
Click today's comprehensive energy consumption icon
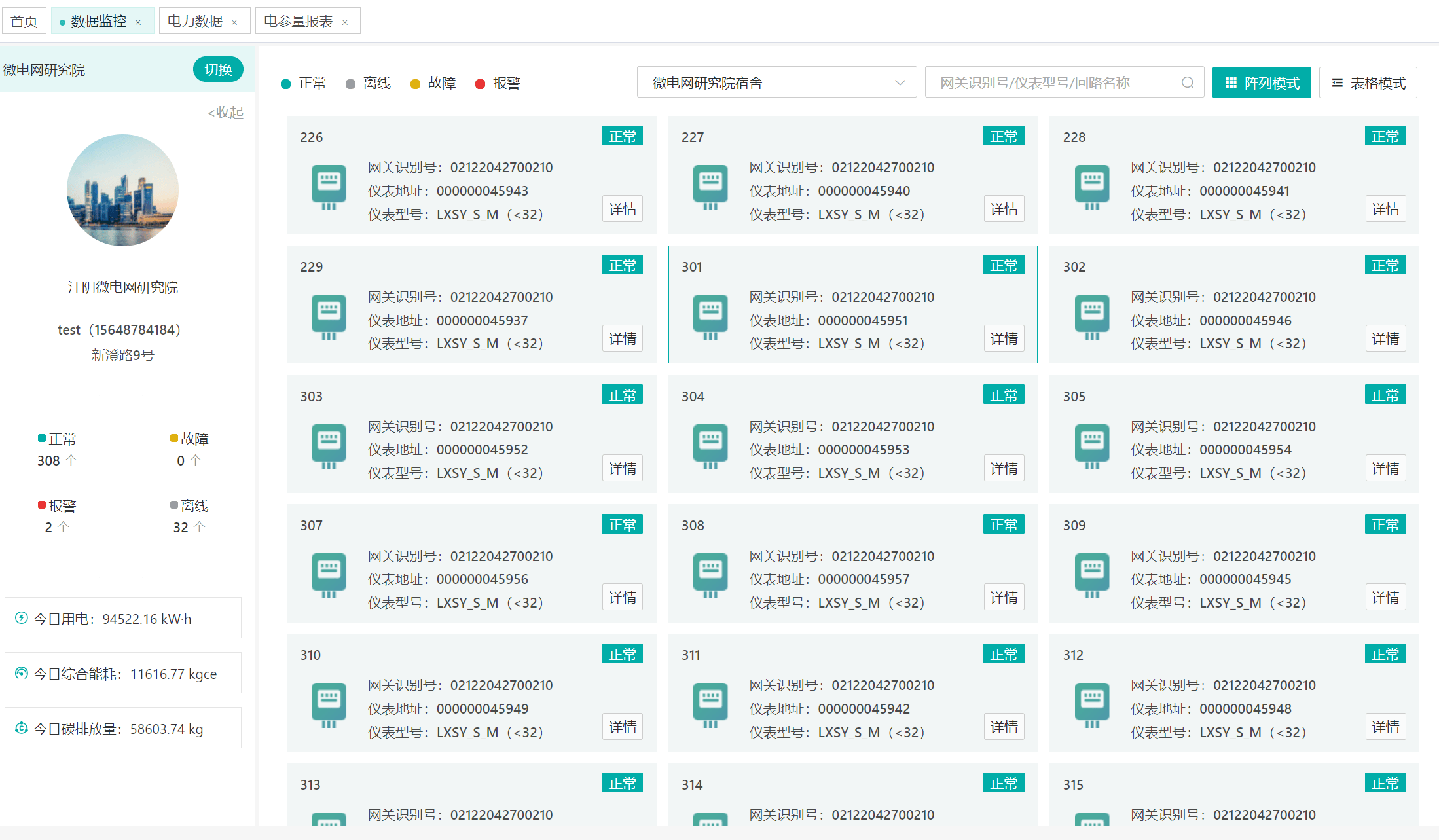click(x=22, y=673)
